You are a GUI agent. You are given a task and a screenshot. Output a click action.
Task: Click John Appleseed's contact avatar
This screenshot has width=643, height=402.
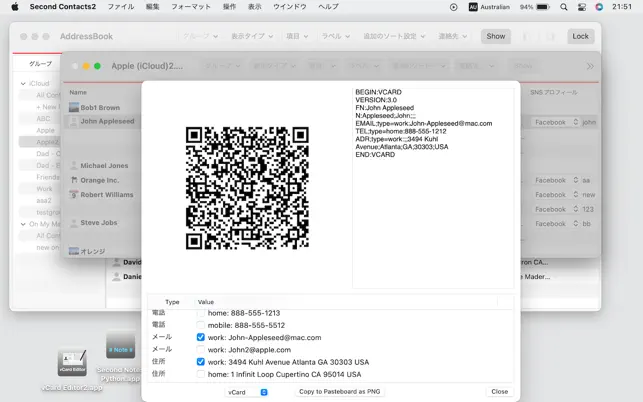coord(74,121)
